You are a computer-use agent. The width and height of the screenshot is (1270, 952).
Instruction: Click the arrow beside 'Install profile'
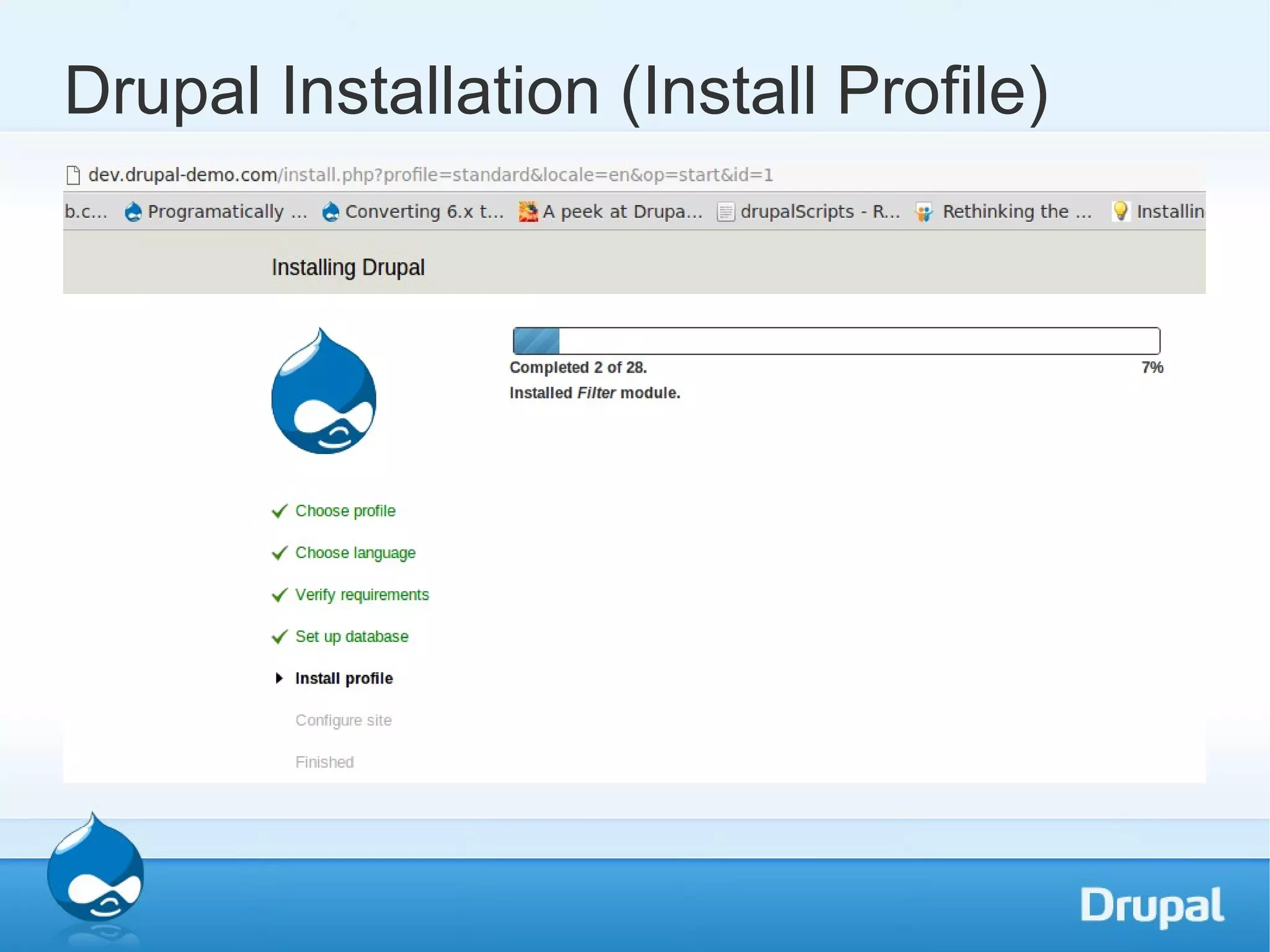coord(279,678)
